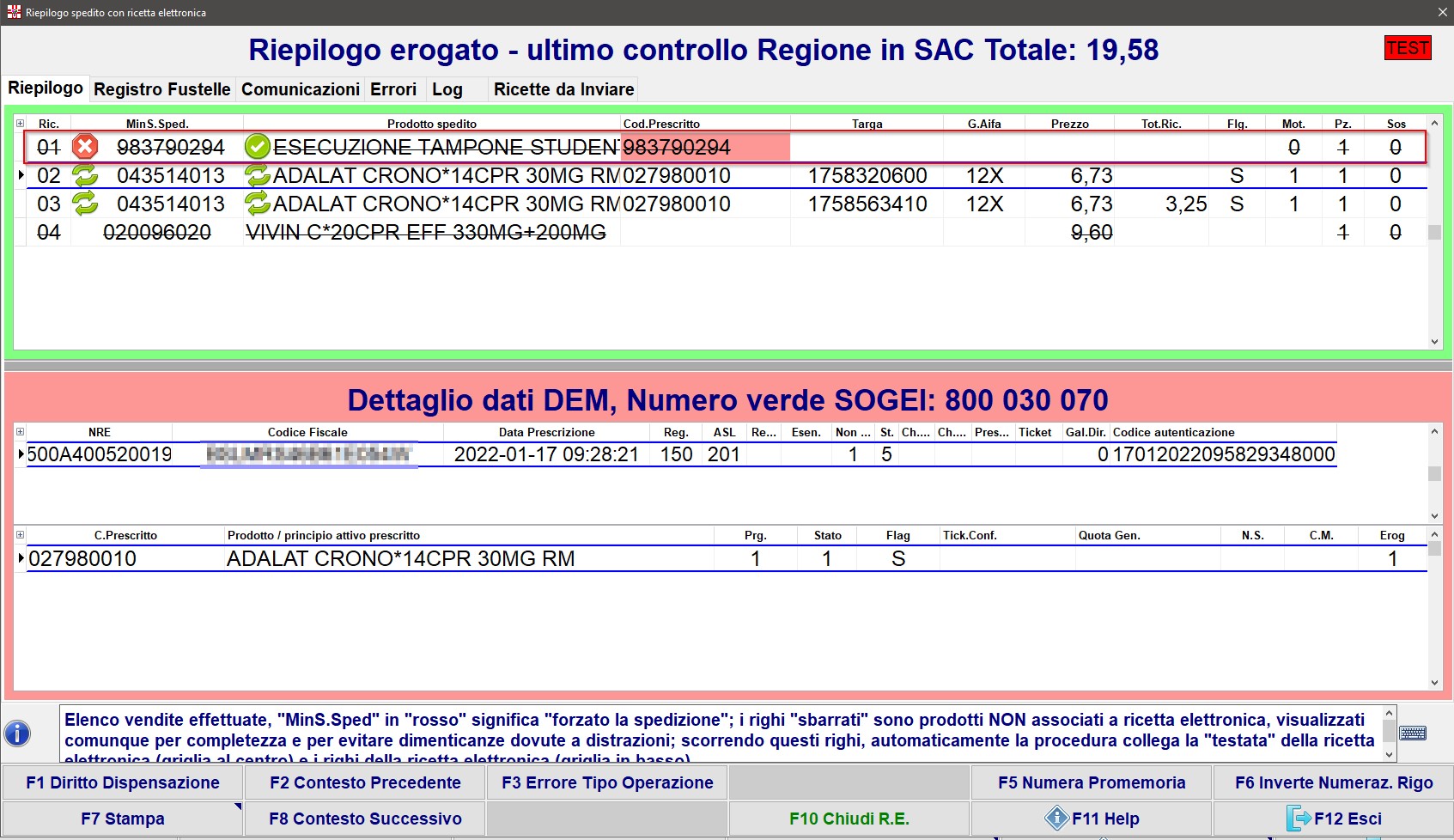The height and width of the screenshot is (840, 1454).
Task: Expand the plus box beside the NRE column header
Action: pyautogui.click(x=20, y=432)
